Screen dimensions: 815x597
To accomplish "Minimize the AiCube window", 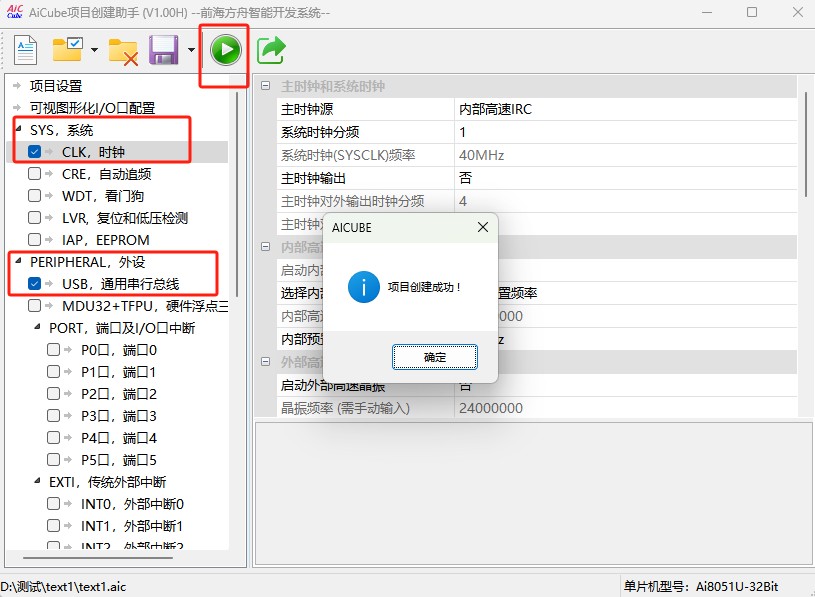I will [707, 12].
